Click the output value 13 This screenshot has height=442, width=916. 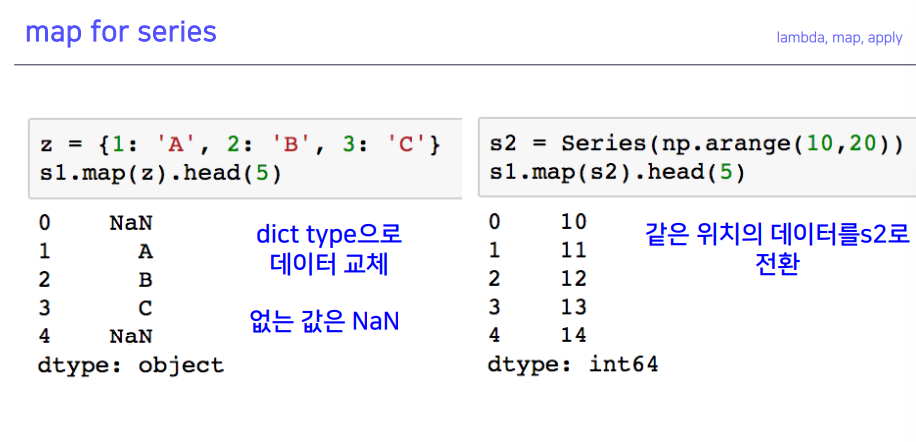[573, 307]
